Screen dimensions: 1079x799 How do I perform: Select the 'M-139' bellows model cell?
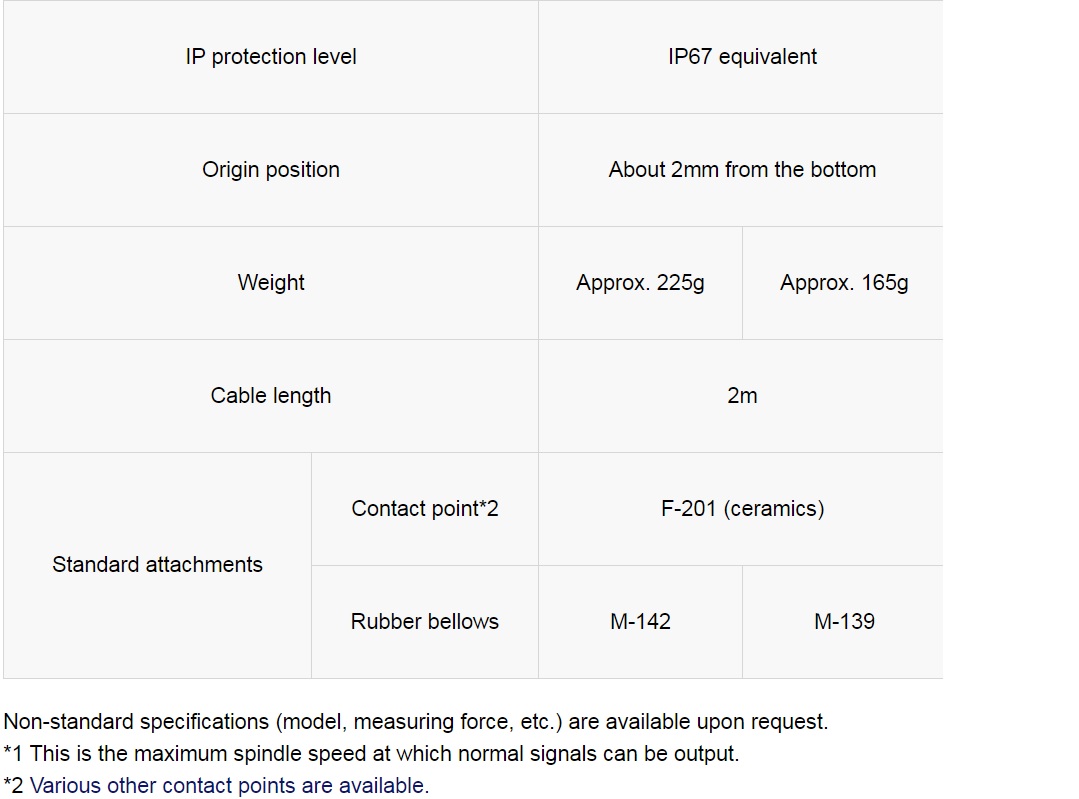(x=843, y=622)
